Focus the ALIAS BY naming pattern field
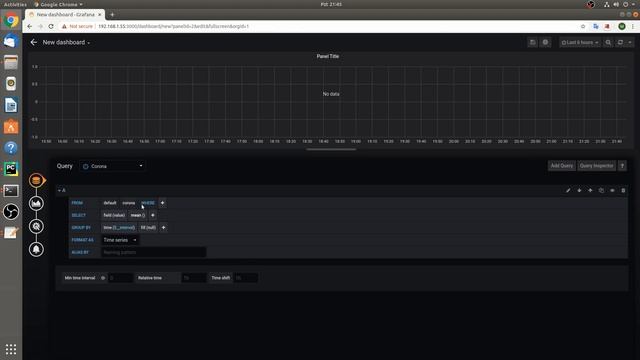The height and width of the screenshot is (360, 640). [153, 252]
